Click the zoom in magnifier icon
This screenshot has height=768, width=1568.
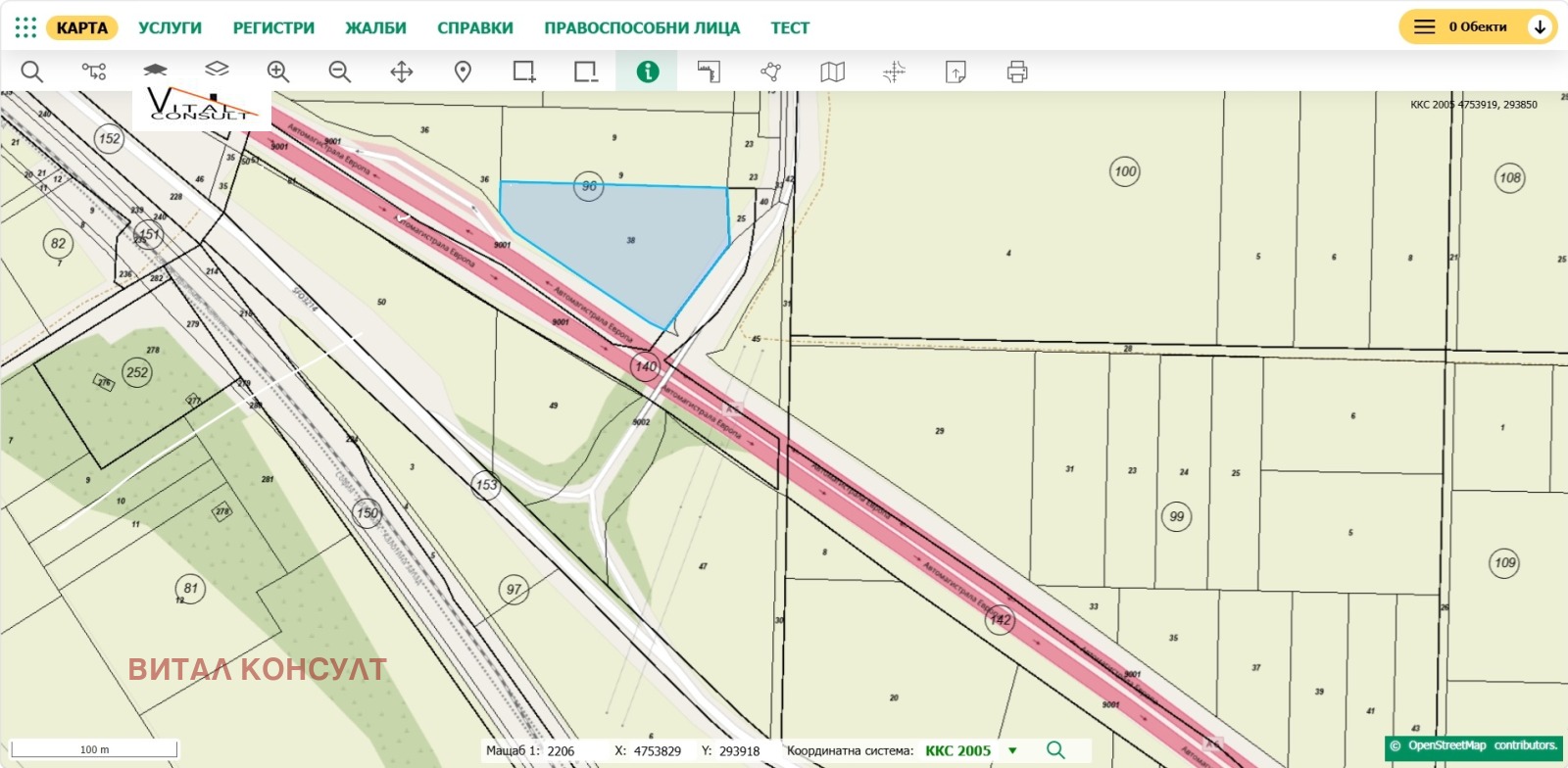pos(278,72)
